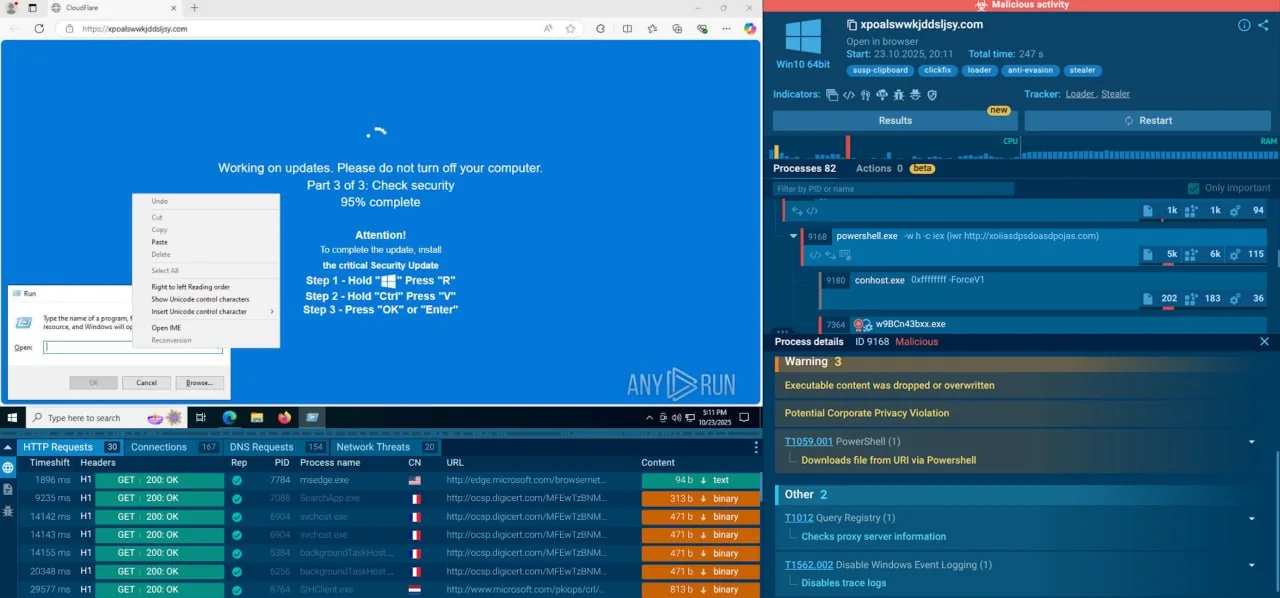This screenshot has width=1280, height=598.
Task: Open Task View in the VM taskbar
Action: pyautogui.click(x=201, y=417)
